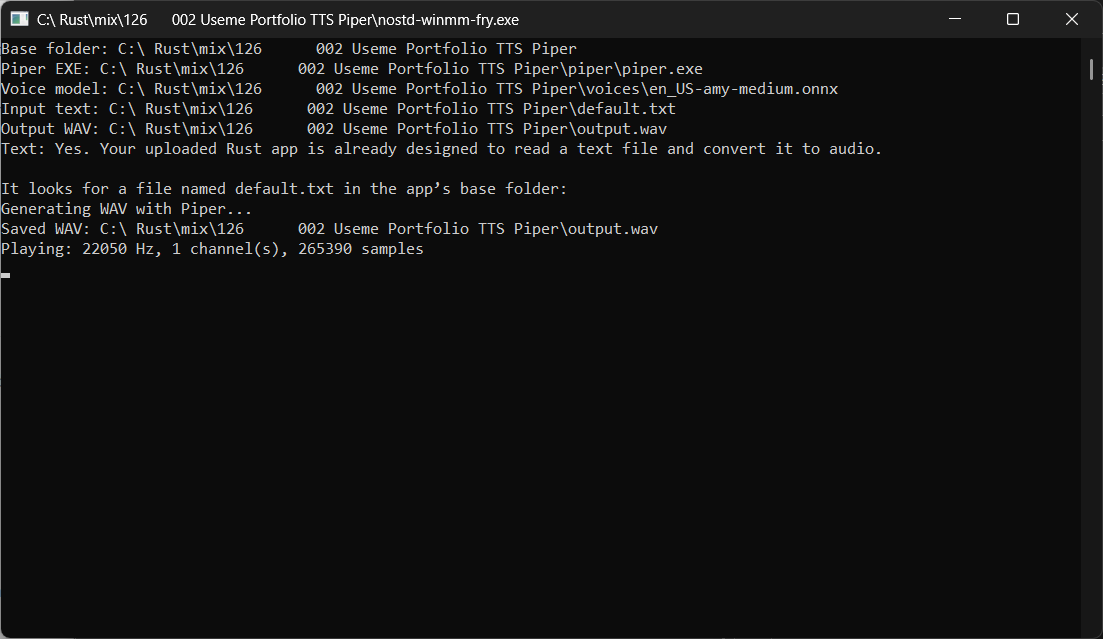Click the "Base folder:" output line
Image resolution: width=1103 pixels, height=639 pixels.
coord(289,49)
